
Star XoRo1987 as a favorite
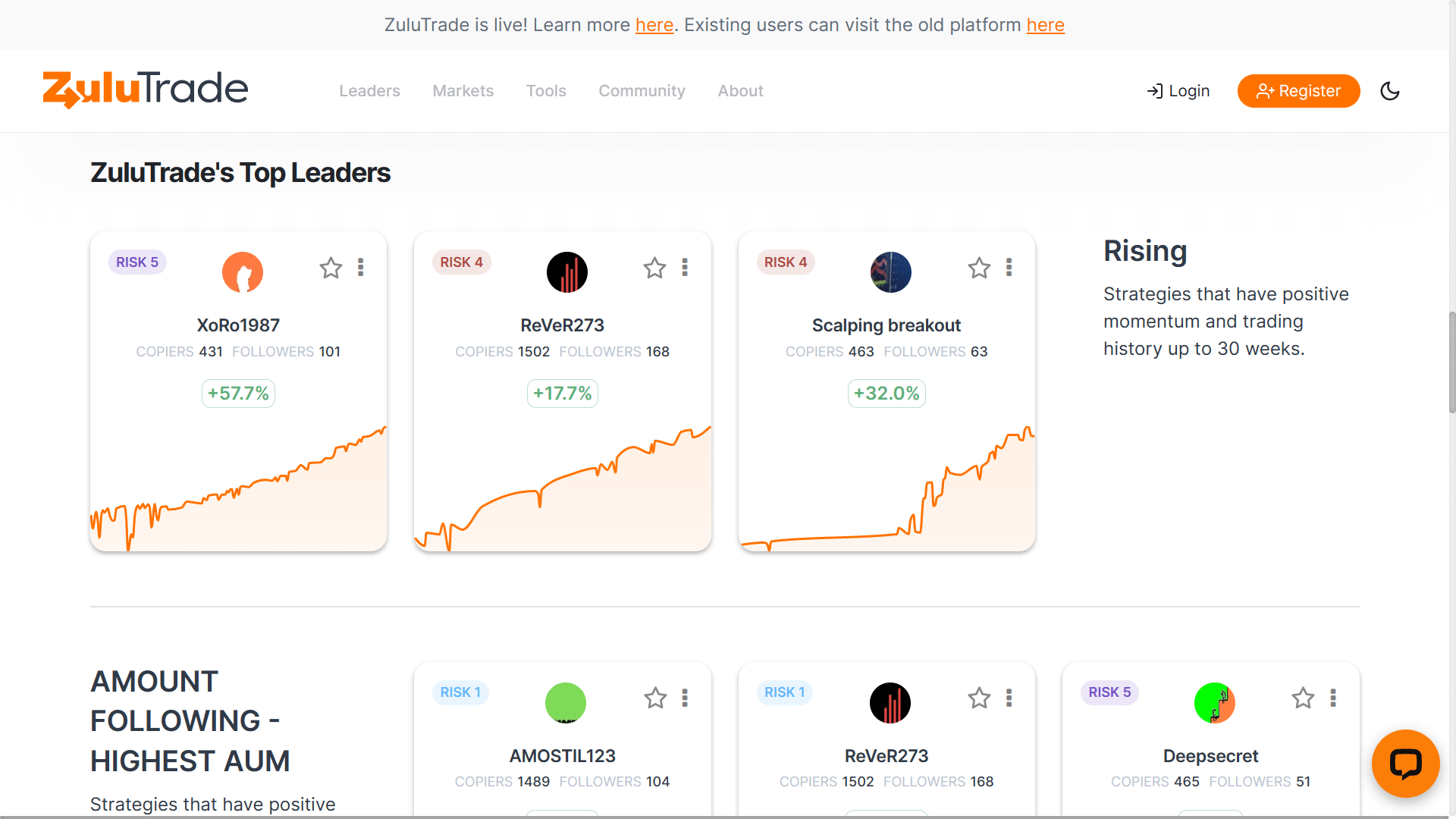point(331,268)
